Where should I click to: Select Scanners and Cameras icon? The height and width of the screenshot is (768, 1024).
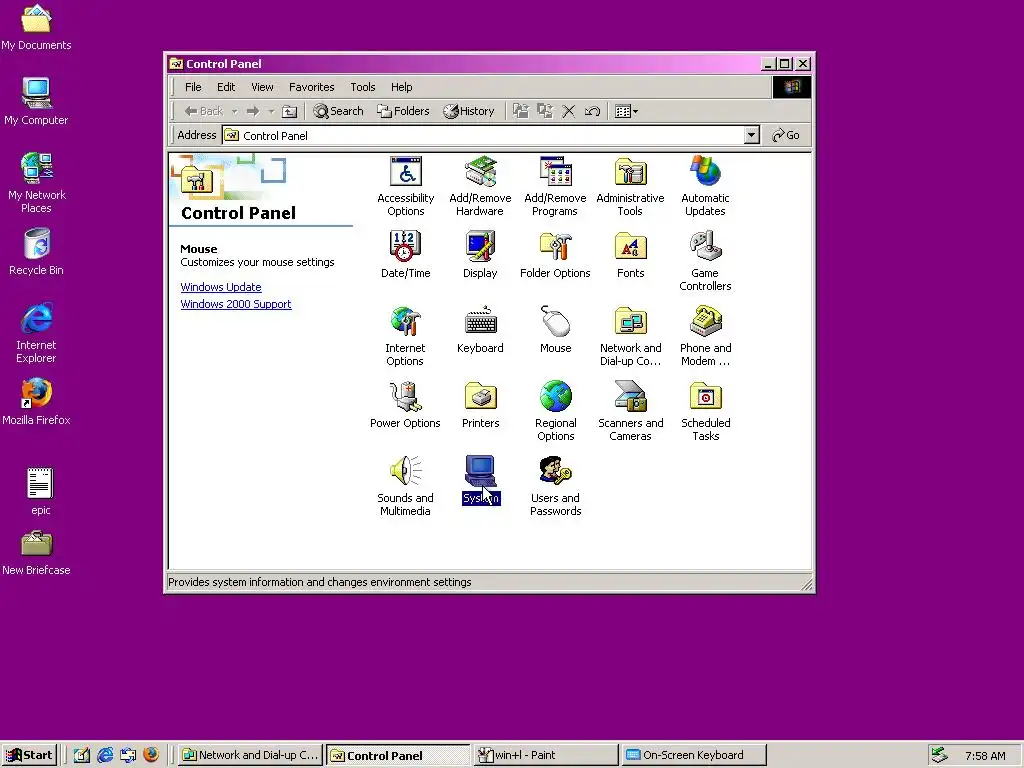(630, 411)
